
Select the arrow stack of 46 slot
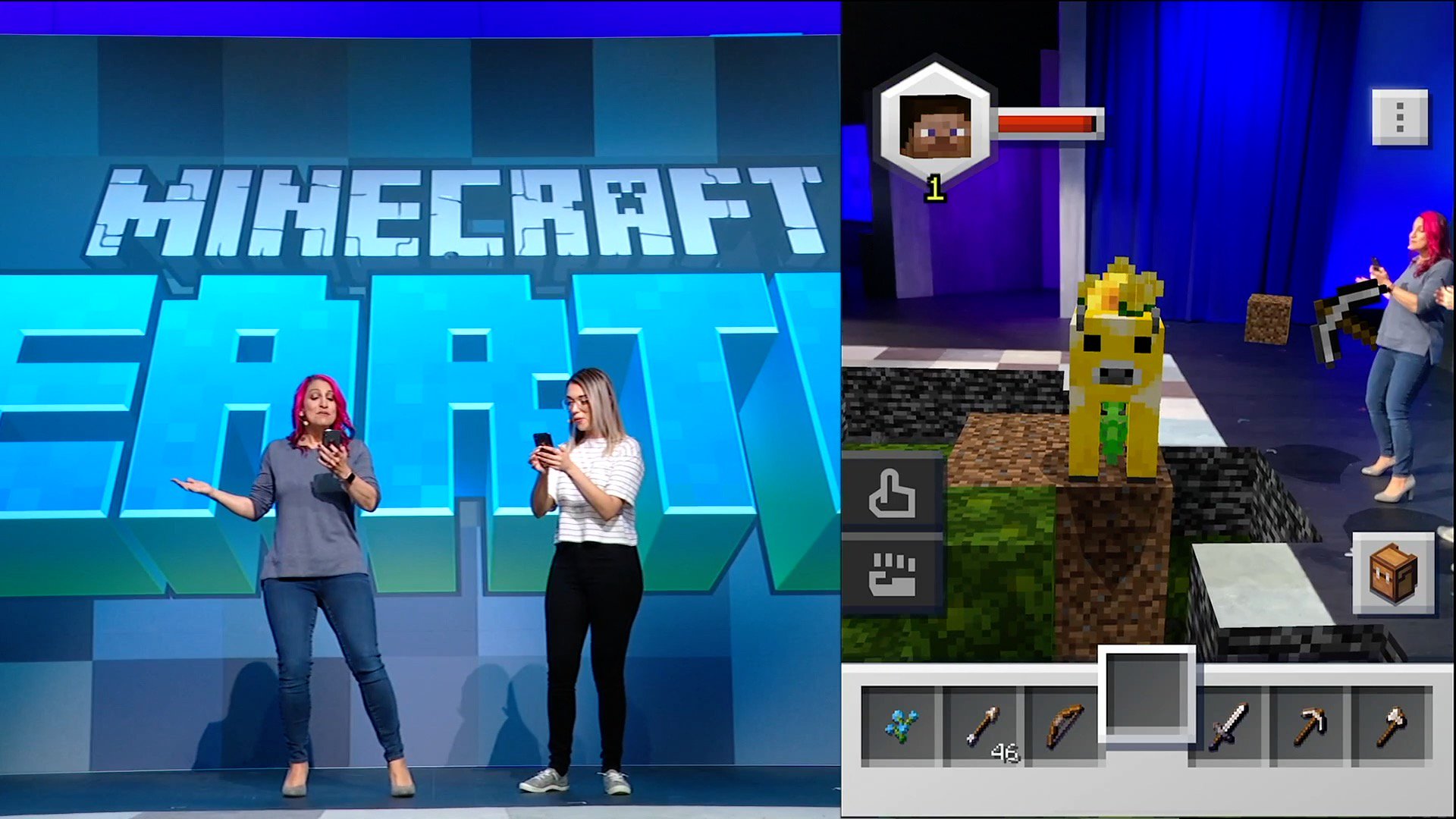pos(984,726)
